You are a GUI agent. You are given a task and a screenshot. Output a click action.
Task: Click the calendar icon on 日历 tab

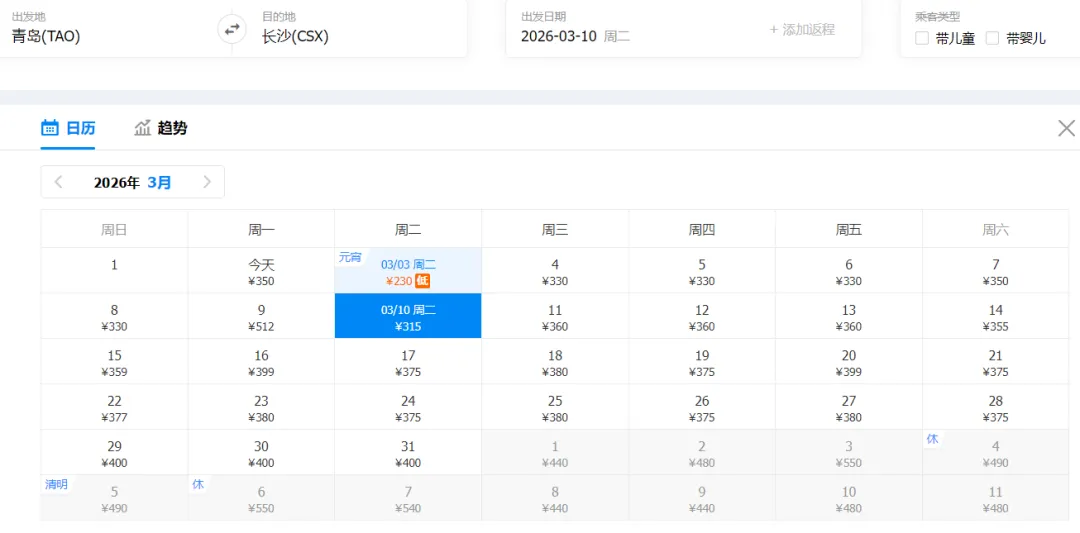(x=50, y=128)
